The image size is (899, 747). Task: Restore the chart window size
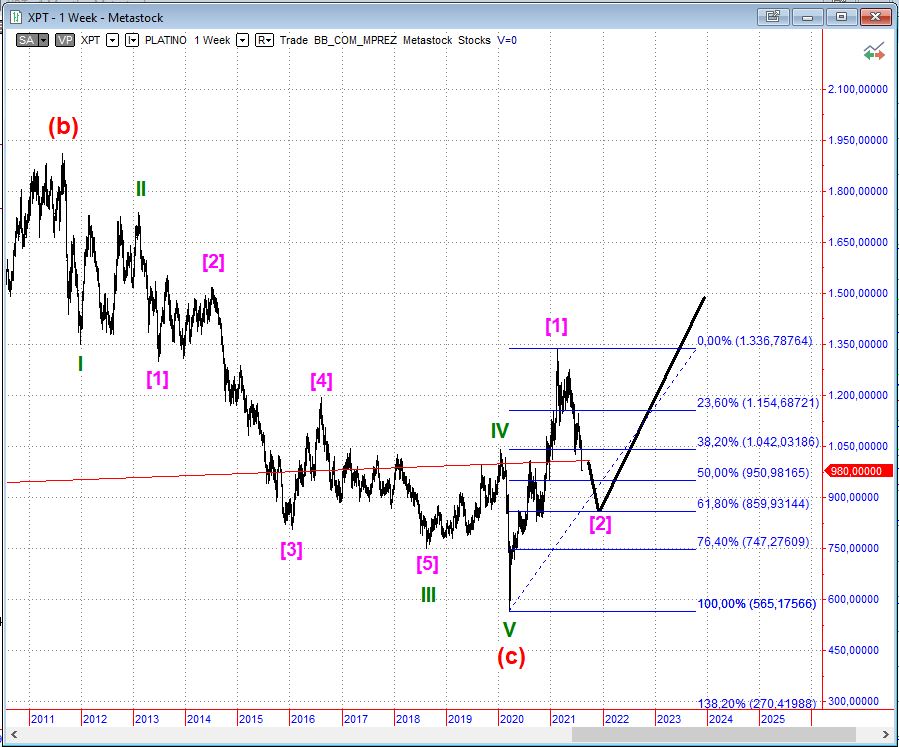[x=841, y=17]
